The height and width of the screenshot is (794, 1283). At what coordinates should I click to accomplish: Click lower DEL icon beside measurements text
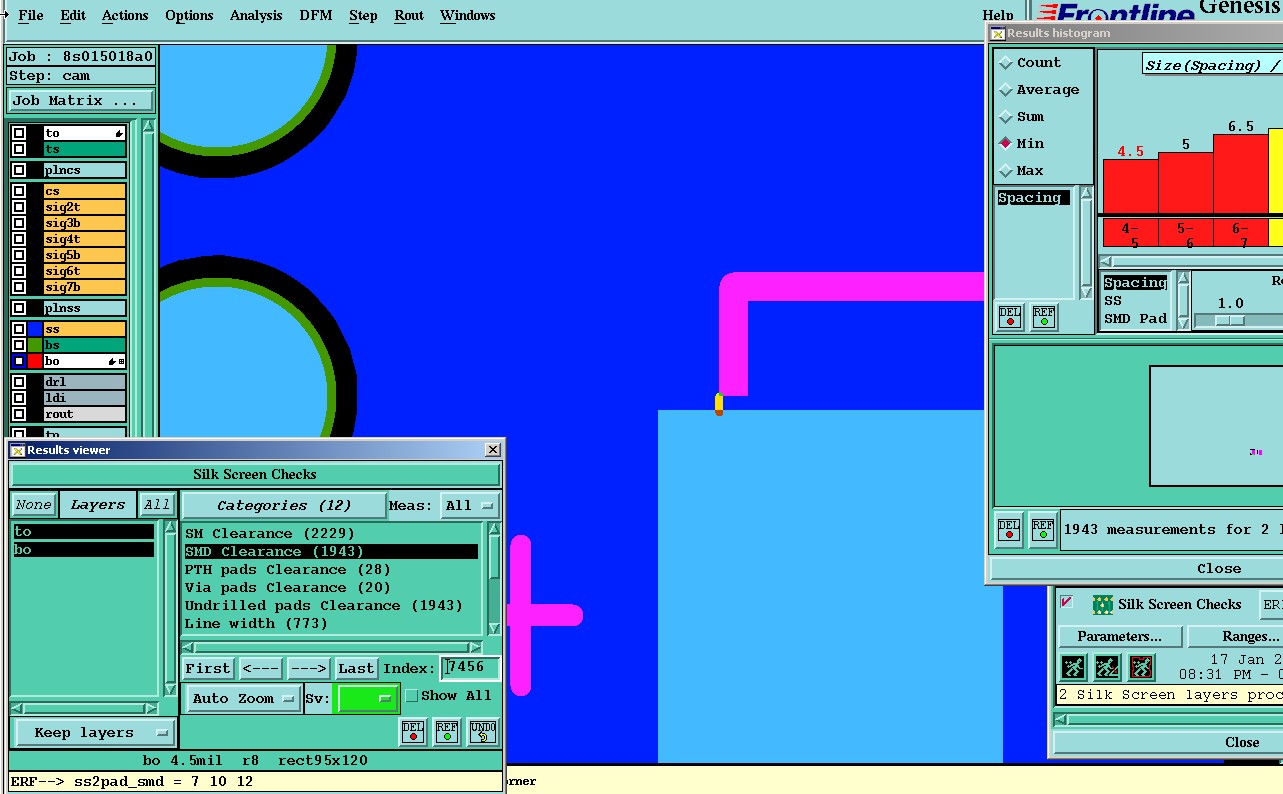click(x=1009, y=530)
